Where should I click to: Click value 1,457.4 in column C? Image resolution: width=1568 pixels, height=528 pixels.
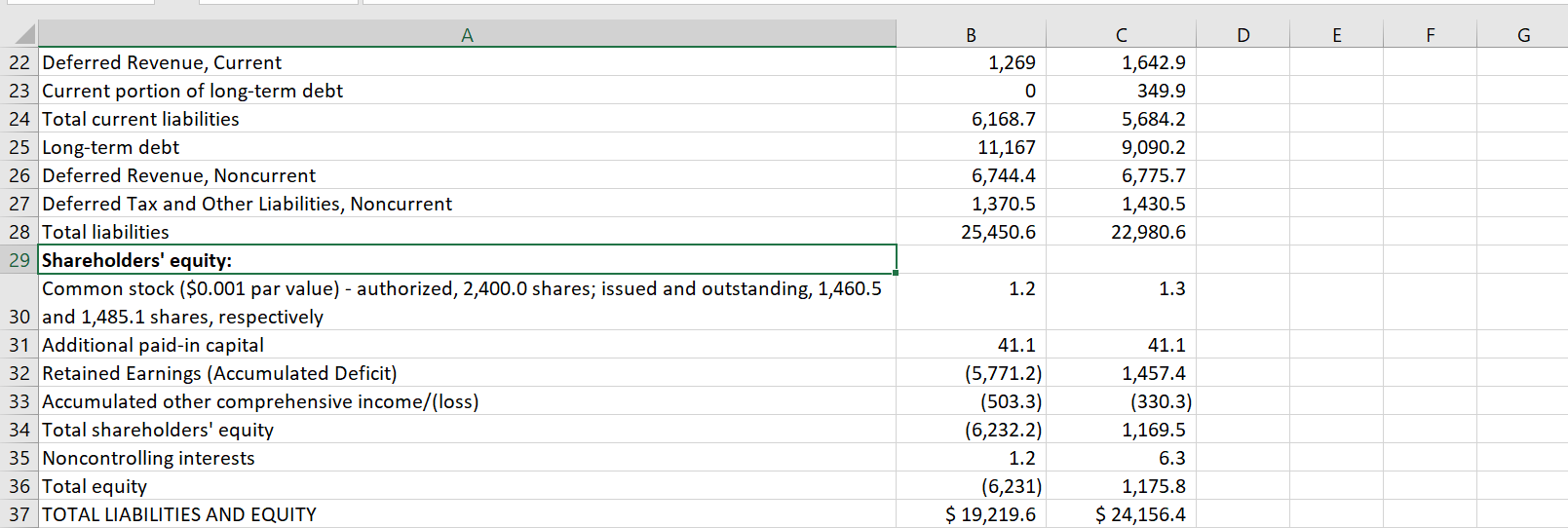pyautogui.click(x=1121, y=373)
